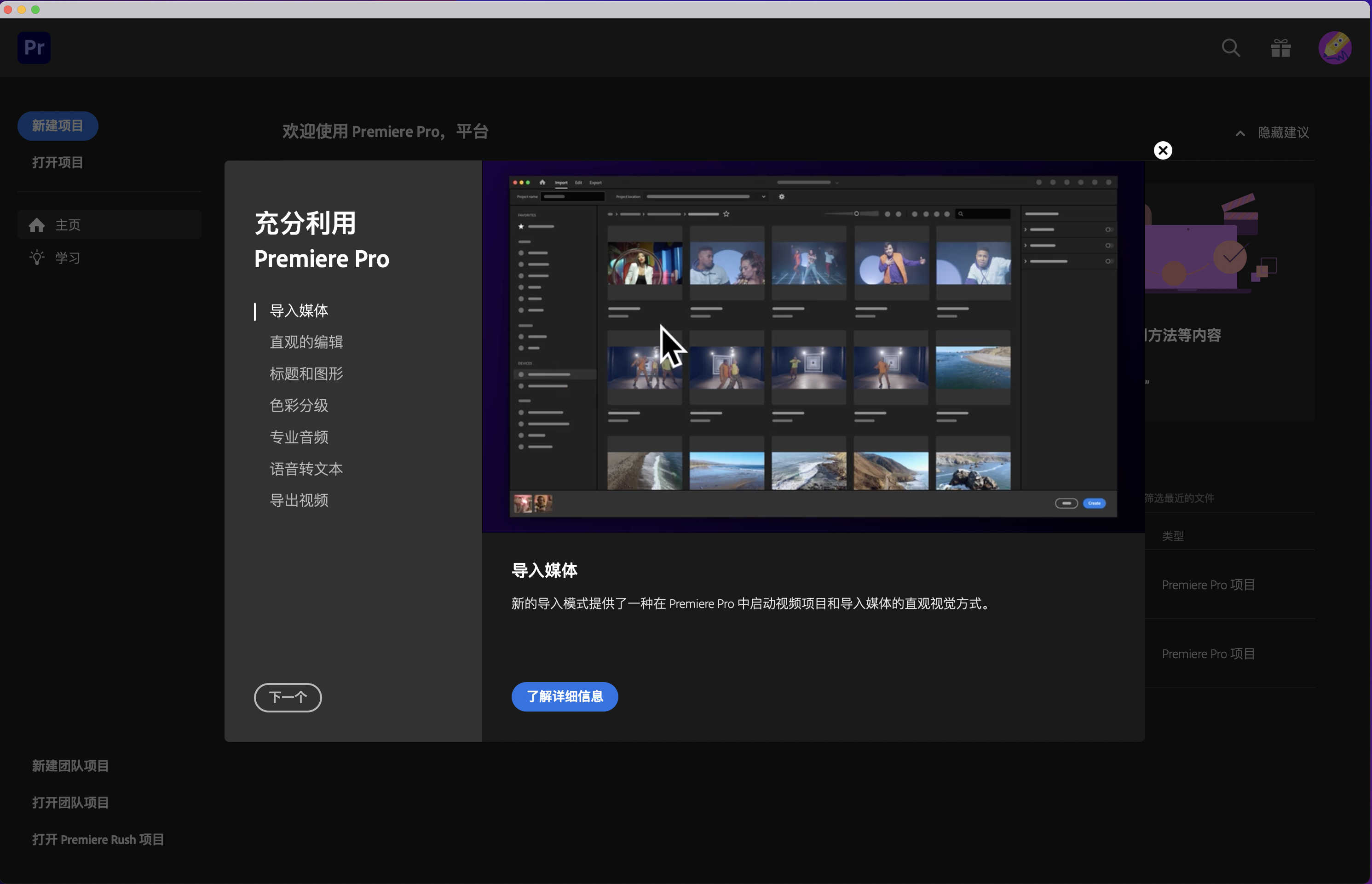The width and height of the screenshot is (1372, 884).
Task: Dismiss the tour with the X icon
Action: coord(1163,150)
